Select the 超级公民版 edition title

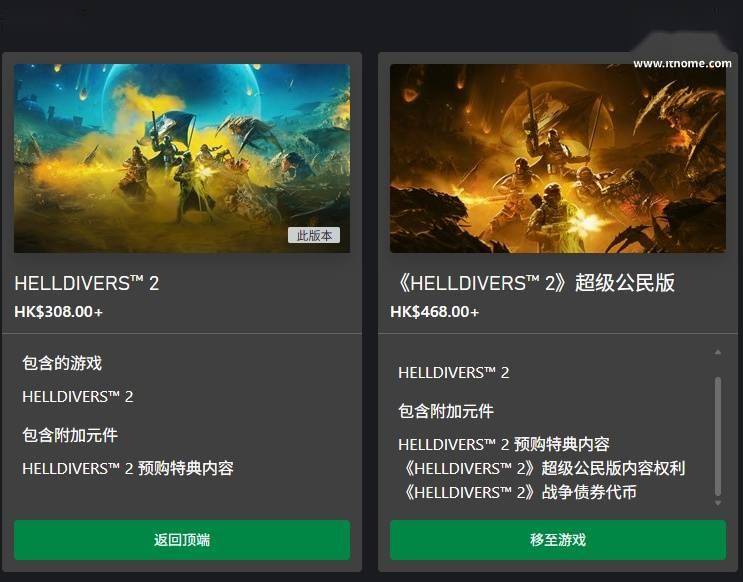(535, 283)
